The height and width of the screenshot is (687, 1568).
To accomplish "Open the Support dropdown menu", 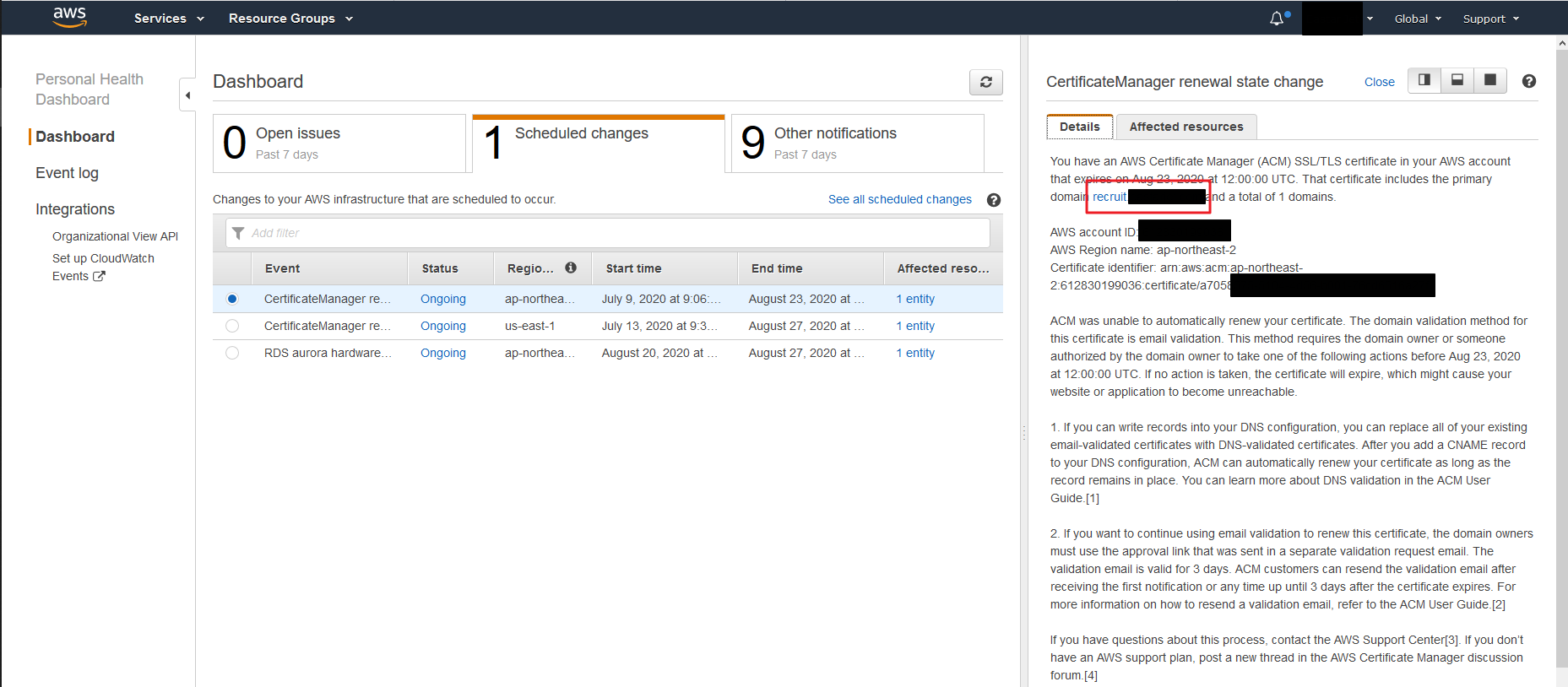I will tap(1491, 19).
